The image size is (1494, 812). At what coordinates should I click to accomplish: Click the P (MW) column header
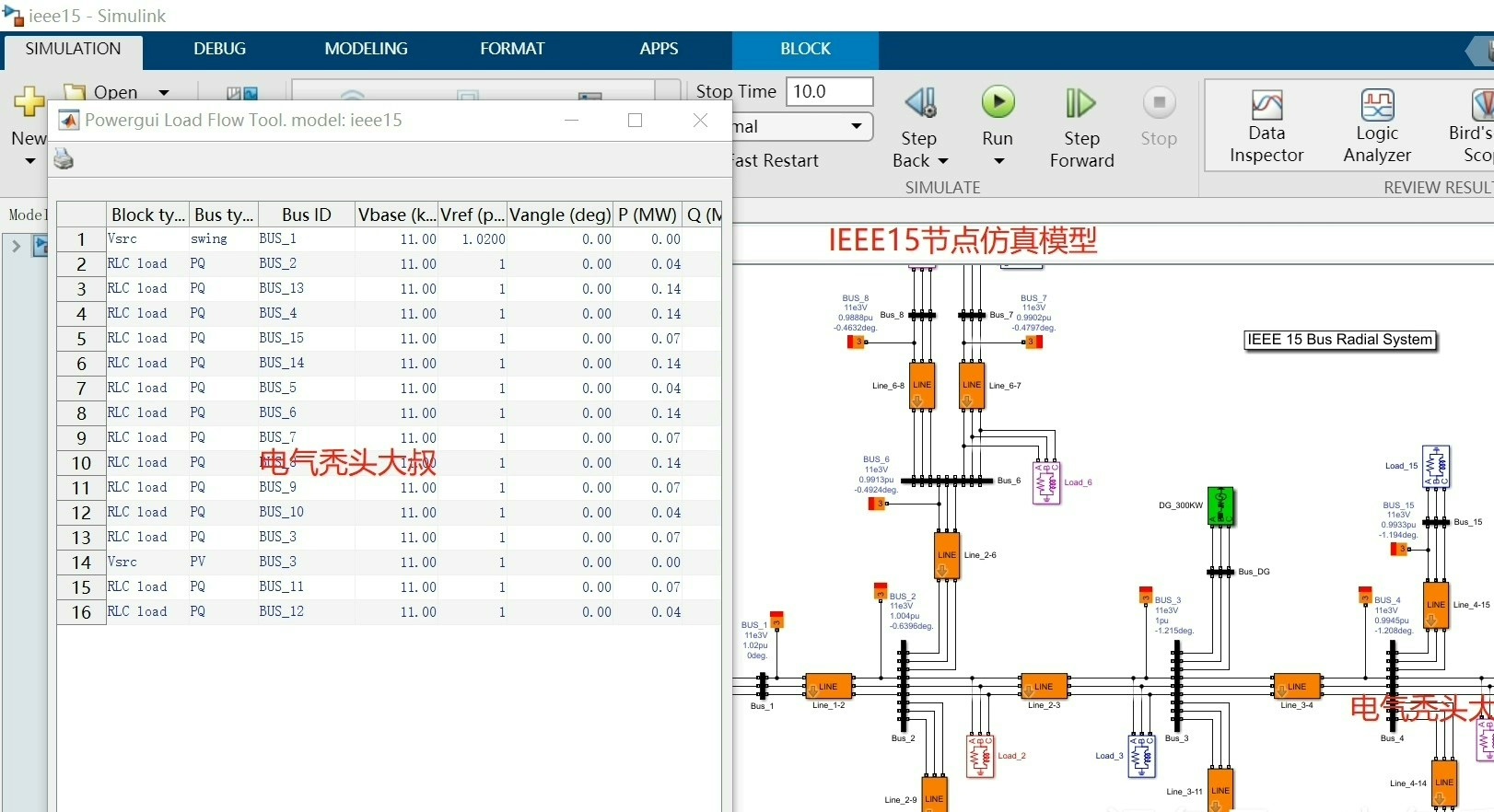(x=648, y=215)
